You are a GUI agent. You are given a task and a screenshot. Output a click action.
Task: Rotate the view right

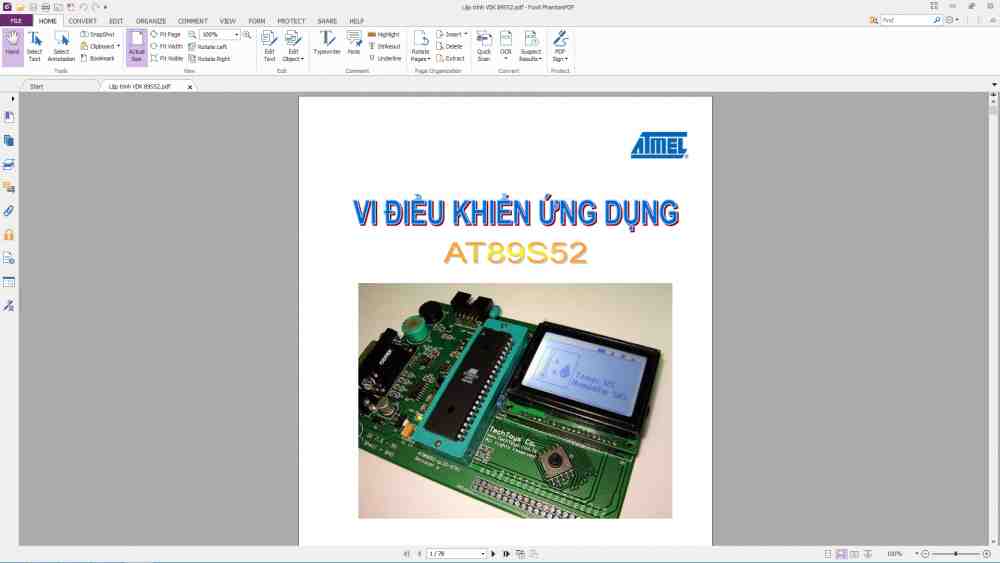click(x=210, y=59)
